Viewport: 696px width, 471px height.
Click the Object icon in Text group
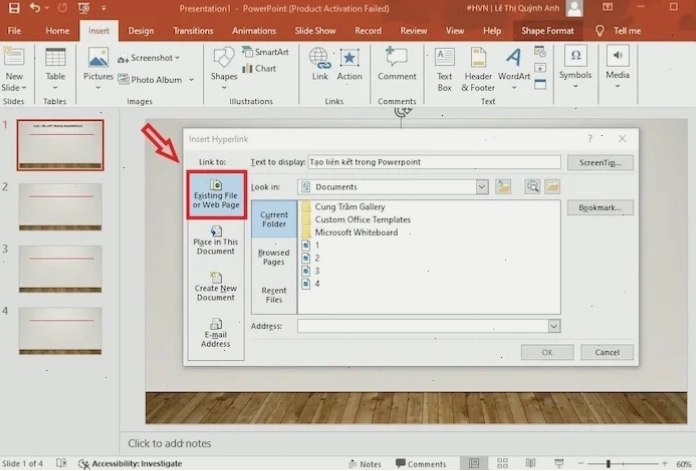[540, 84]
